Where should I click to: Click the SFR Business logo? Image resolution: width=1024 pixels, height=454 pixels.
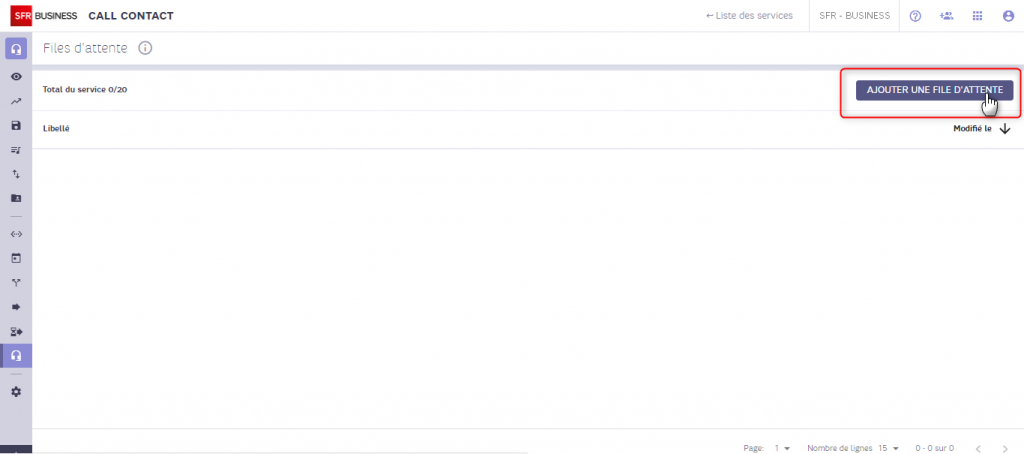pos(44,16)
